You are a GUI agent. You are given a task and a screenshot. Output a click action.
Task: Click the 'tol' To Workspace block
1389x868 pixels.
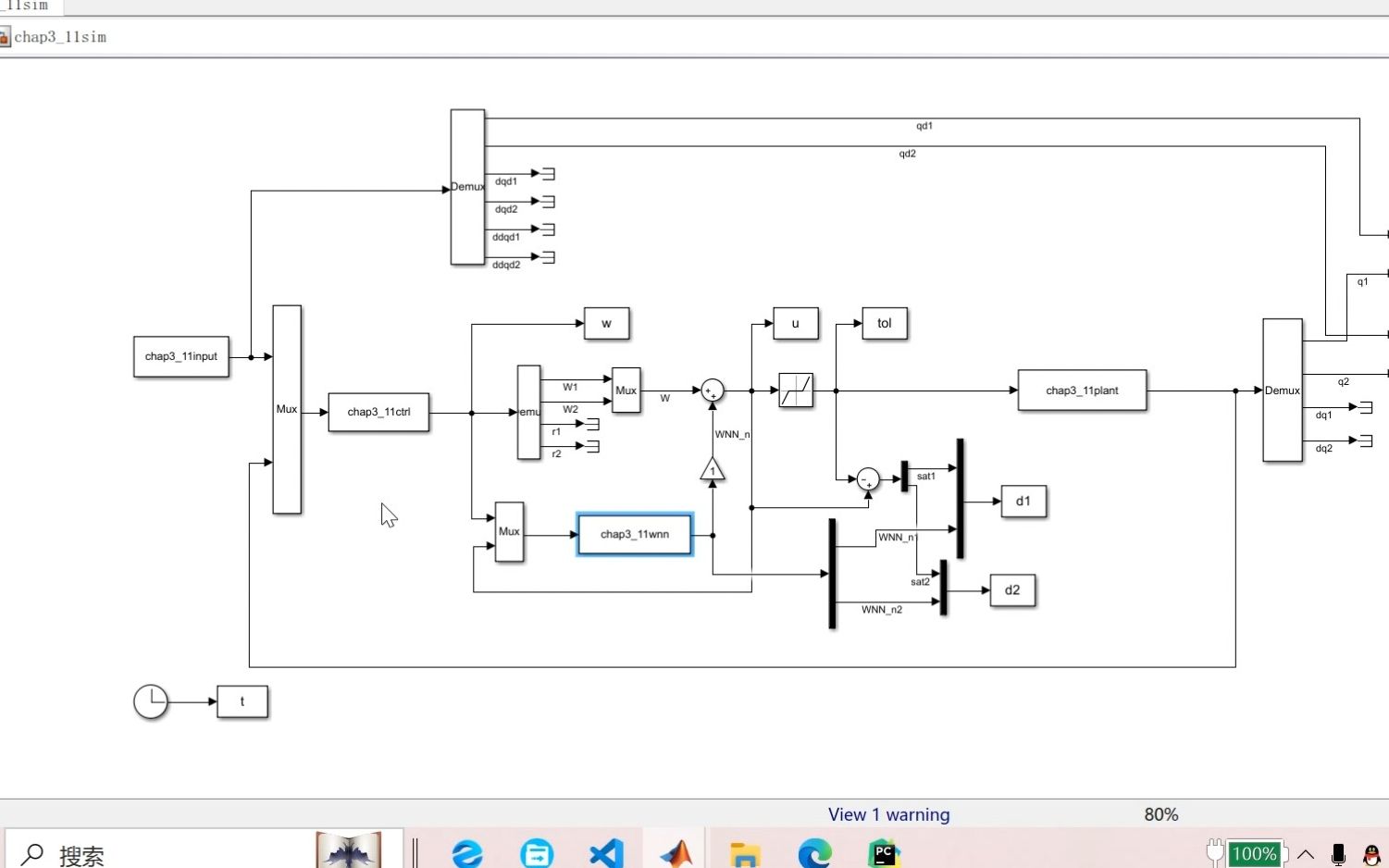click(x=884, y=323)
